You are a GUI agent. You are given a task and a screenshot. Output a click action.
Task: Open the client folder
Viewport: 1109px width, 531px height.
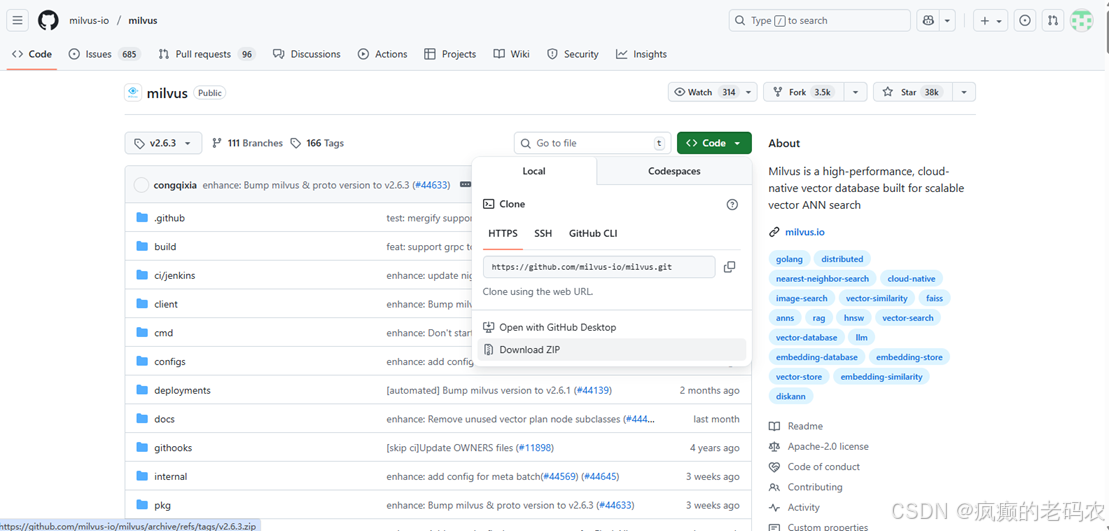pos(166,304)
